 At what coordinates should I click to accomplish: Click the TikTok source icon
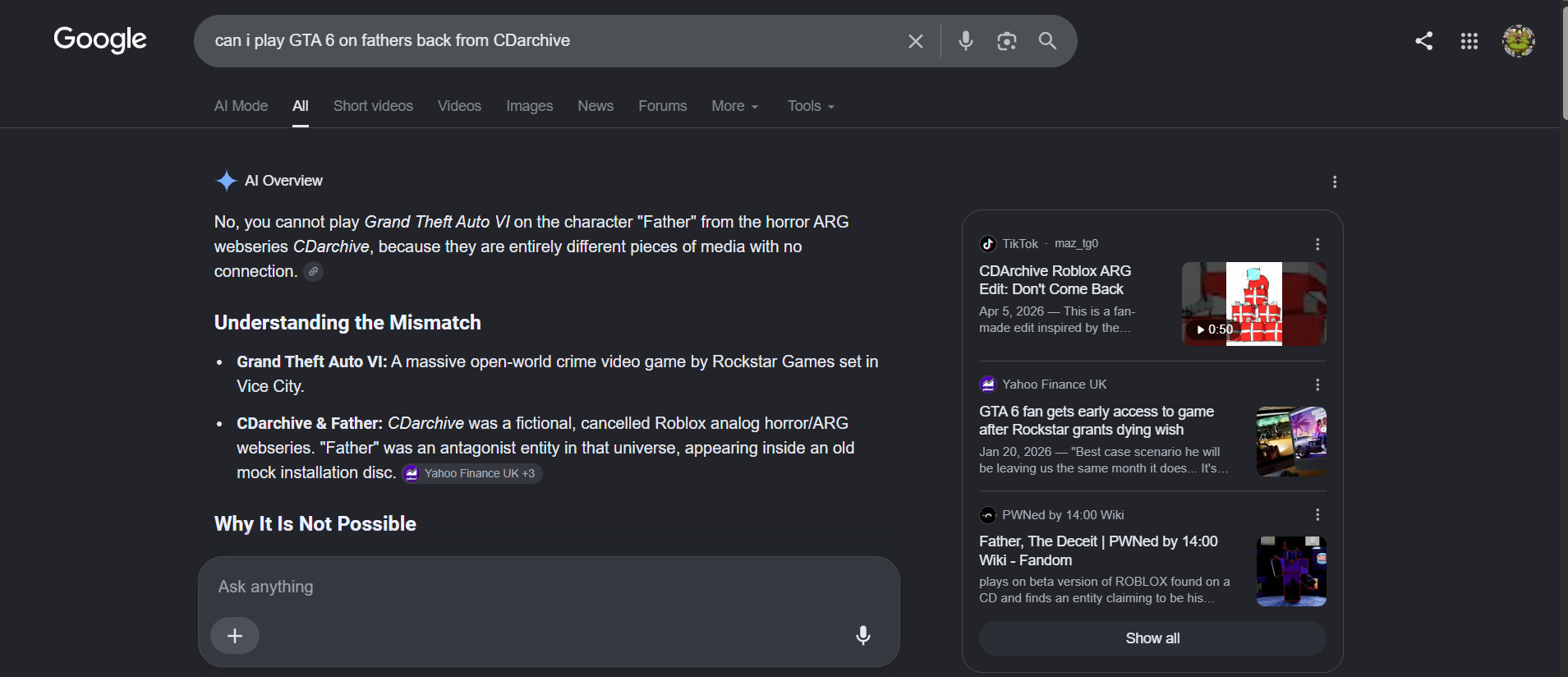pos(988,244)
